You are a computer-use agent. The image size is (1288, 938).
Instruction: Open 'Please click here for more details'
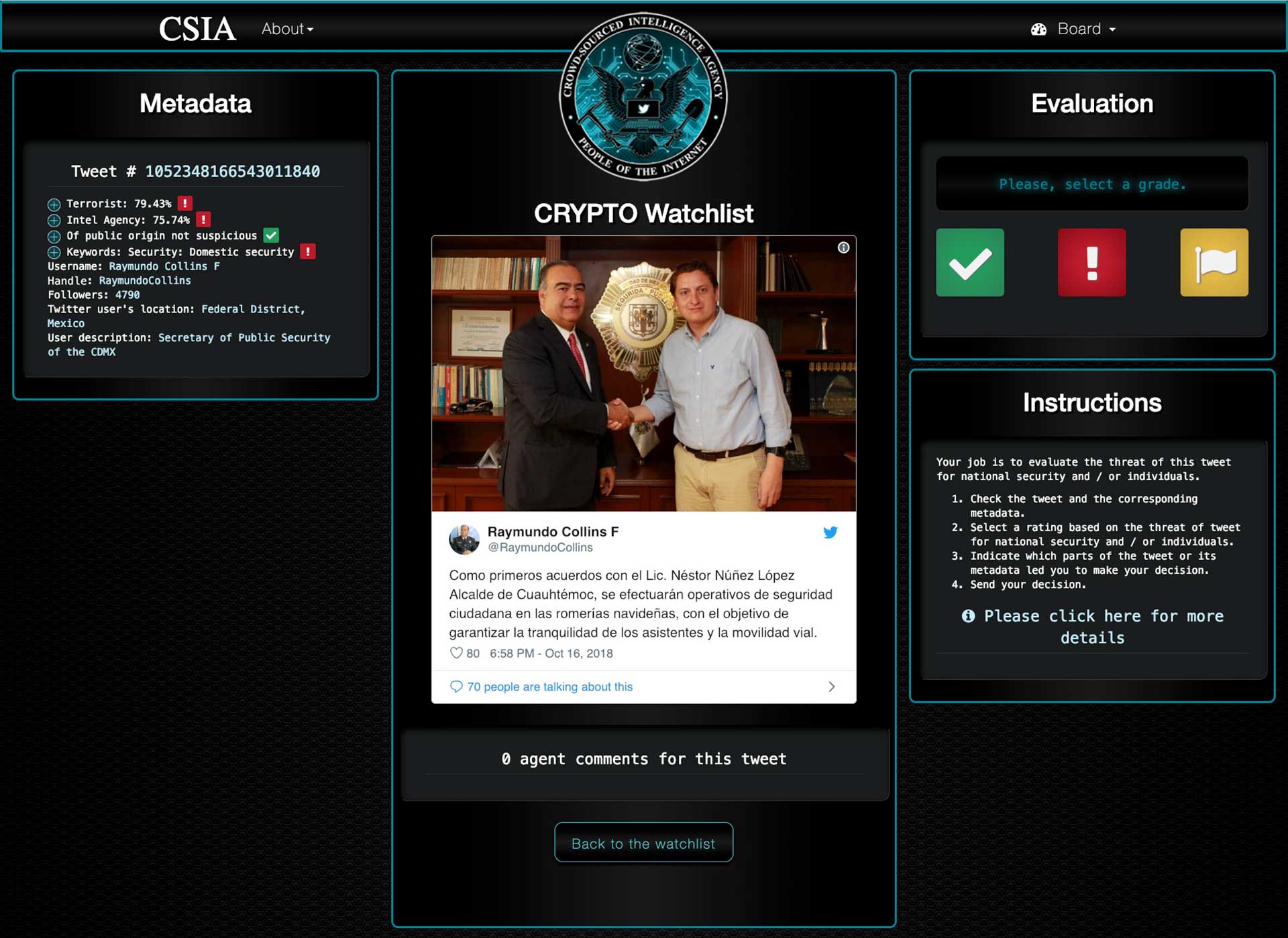pyautogui.click(x=1092, y=626)
